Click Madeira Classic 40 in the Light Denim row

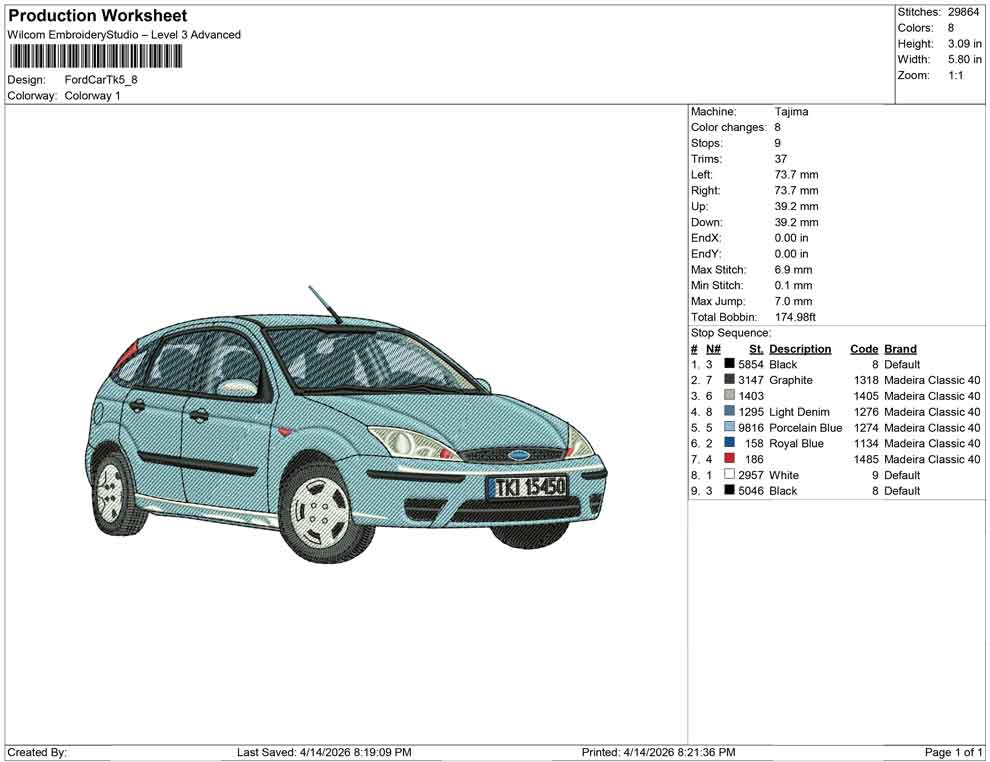pyautogui.click(x=933, y=412)
